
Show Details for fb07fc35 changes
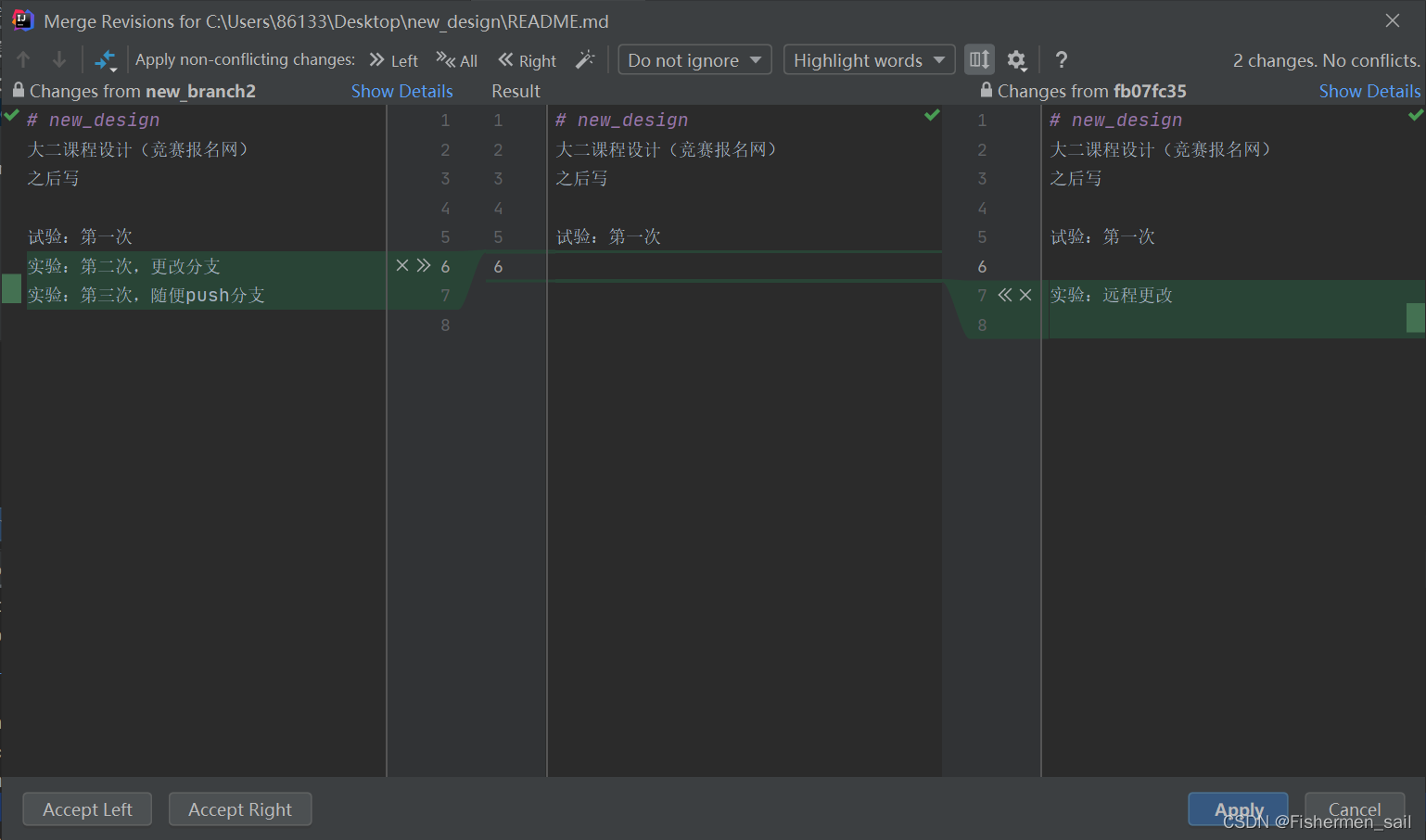pos(1369,91)
